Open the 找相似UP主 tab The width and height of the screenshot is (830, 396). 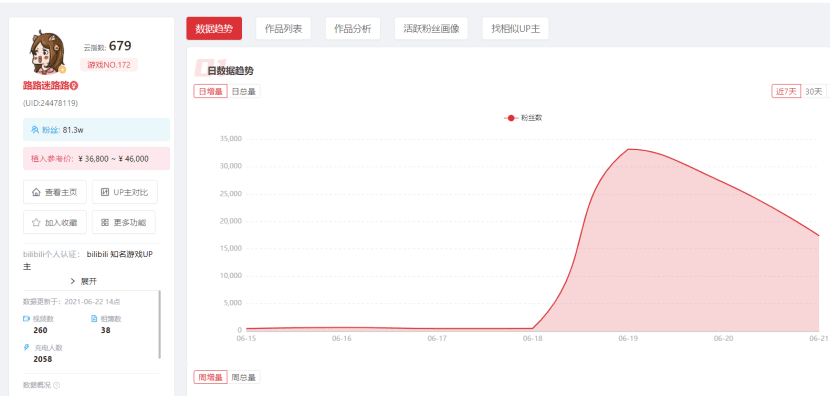point(516,29)
